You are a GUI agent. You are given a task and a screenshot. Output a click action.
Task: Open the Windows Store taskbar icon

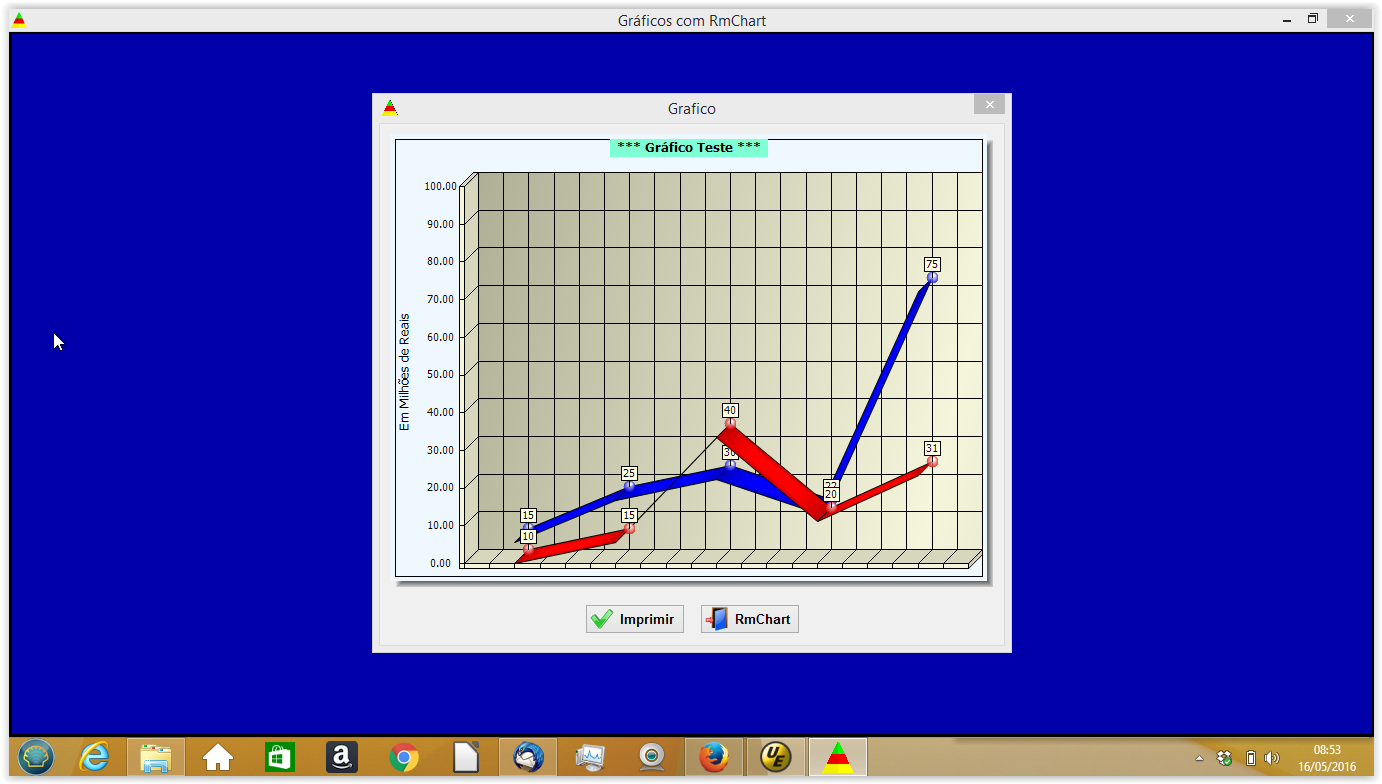pyautogui.click(x=280, y=758)
